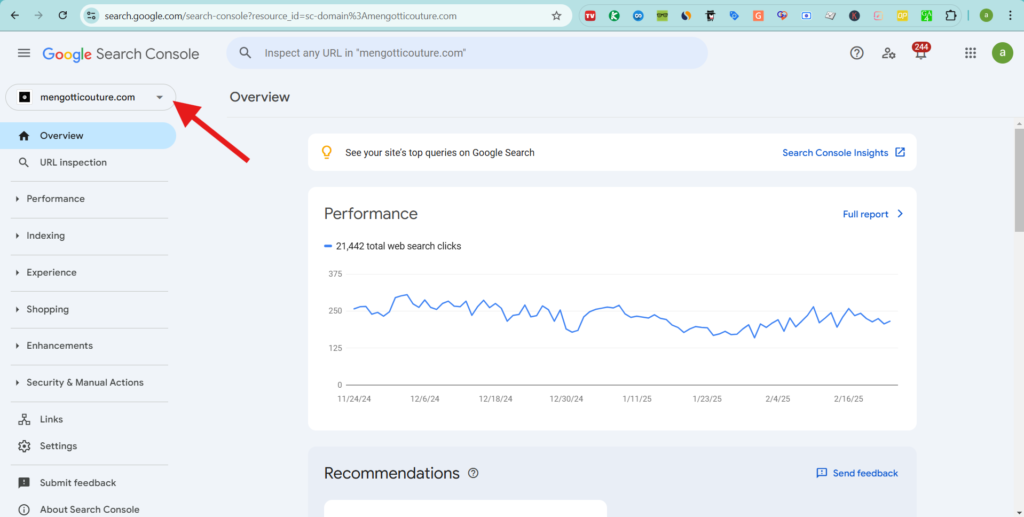Bookmark this page with the star
The image size is (1024, 517).
click(x=556, y=16)
